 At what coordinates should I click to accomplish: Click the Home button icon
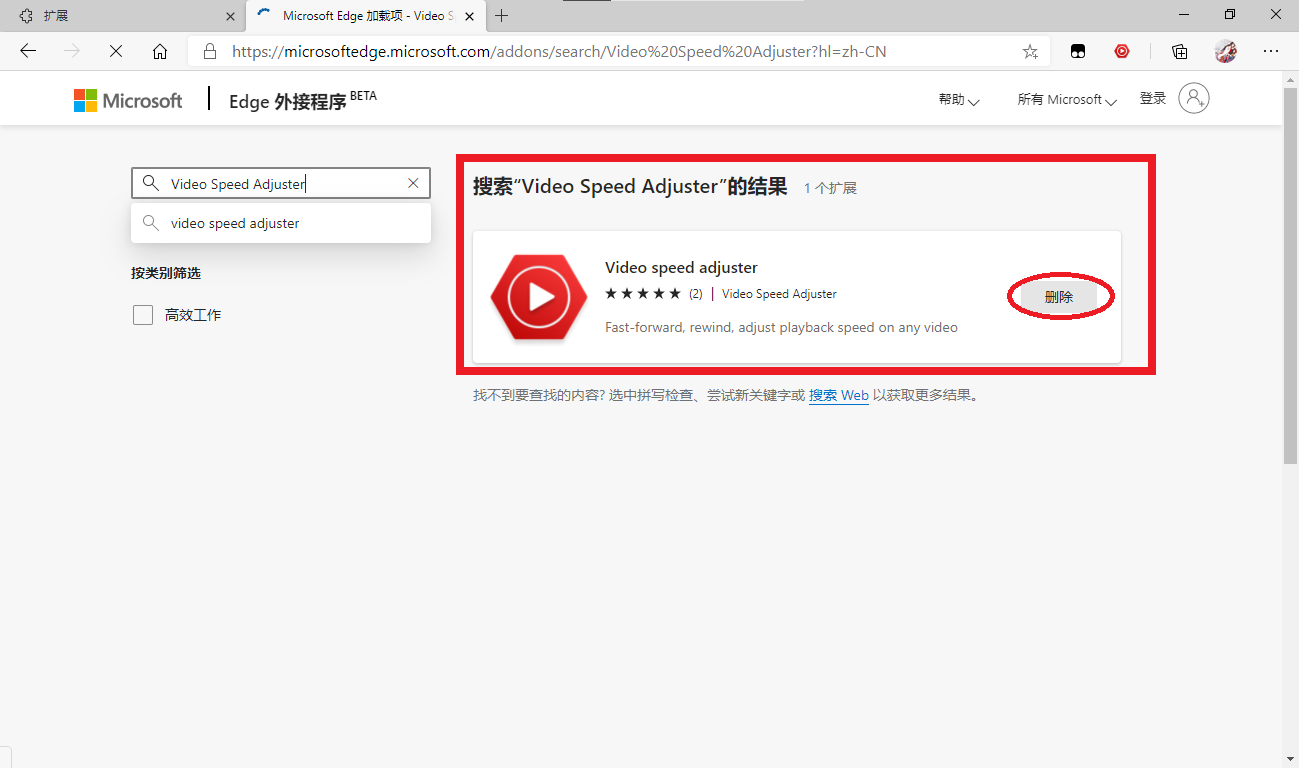(x=160, y=51)
